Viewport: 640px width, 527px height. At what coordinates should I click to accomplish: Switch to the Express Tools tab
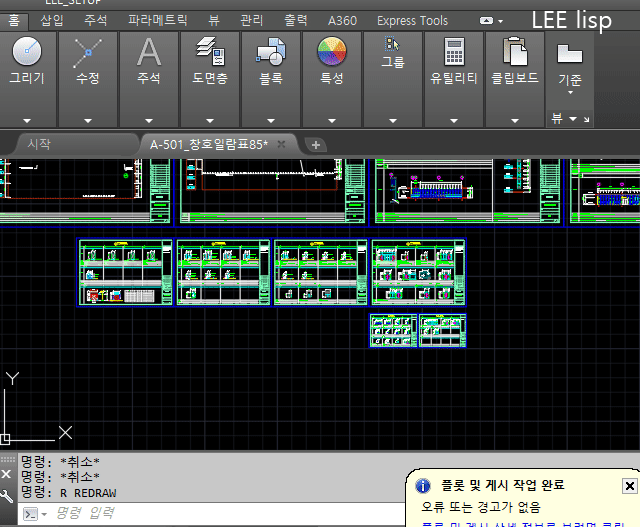point(412,20)
